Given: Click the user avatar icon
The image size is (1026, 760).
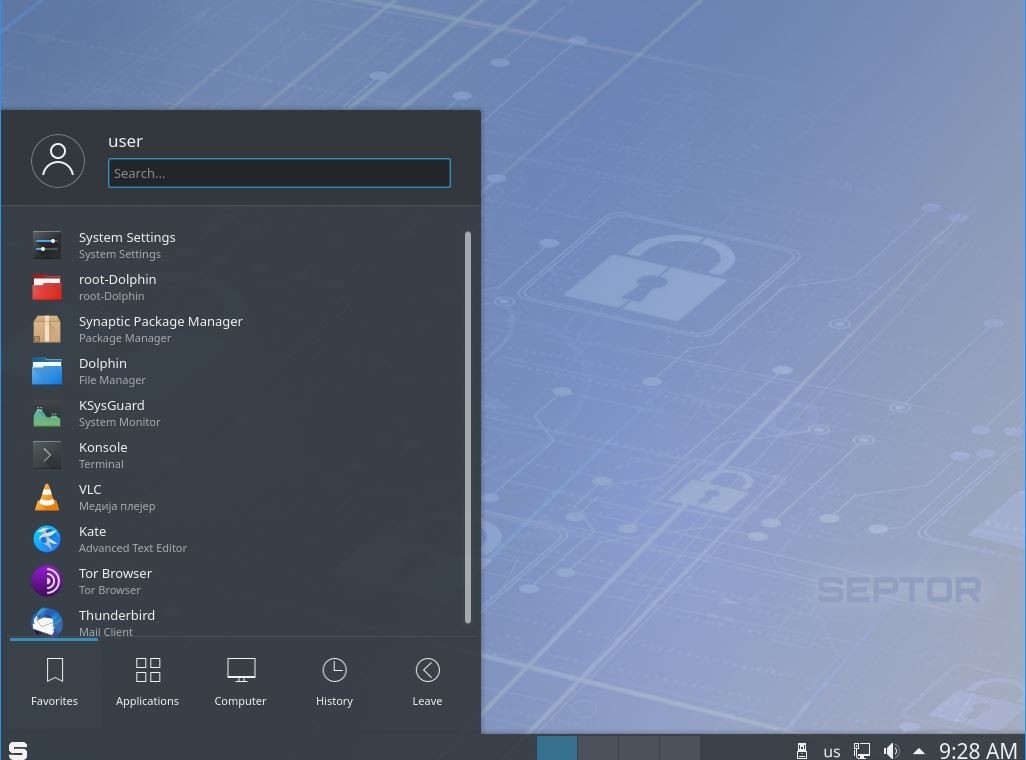Looking at the screenshot, I should click(58, 161).
